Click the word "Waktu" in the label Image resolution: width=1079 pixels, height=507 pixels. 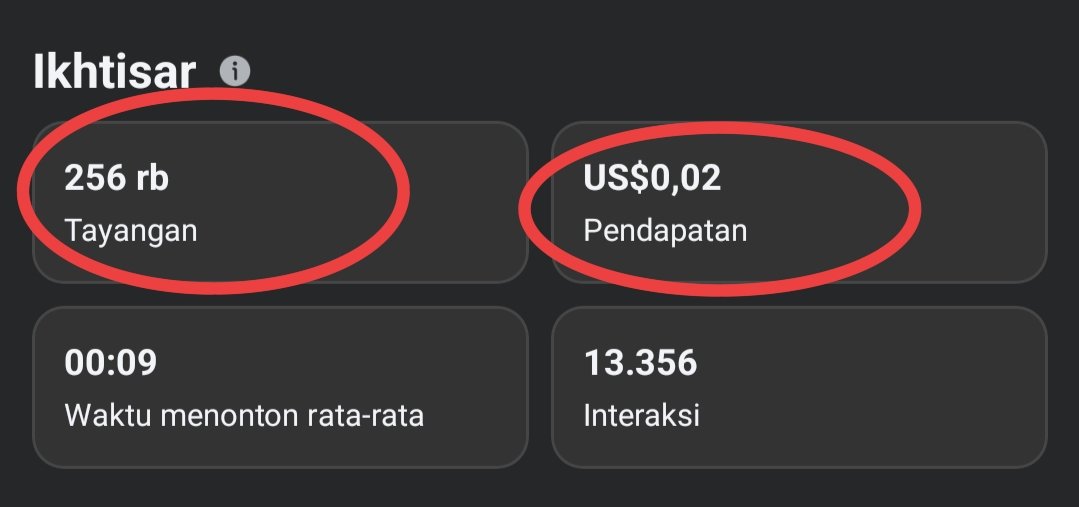click(x=102, y=415)
